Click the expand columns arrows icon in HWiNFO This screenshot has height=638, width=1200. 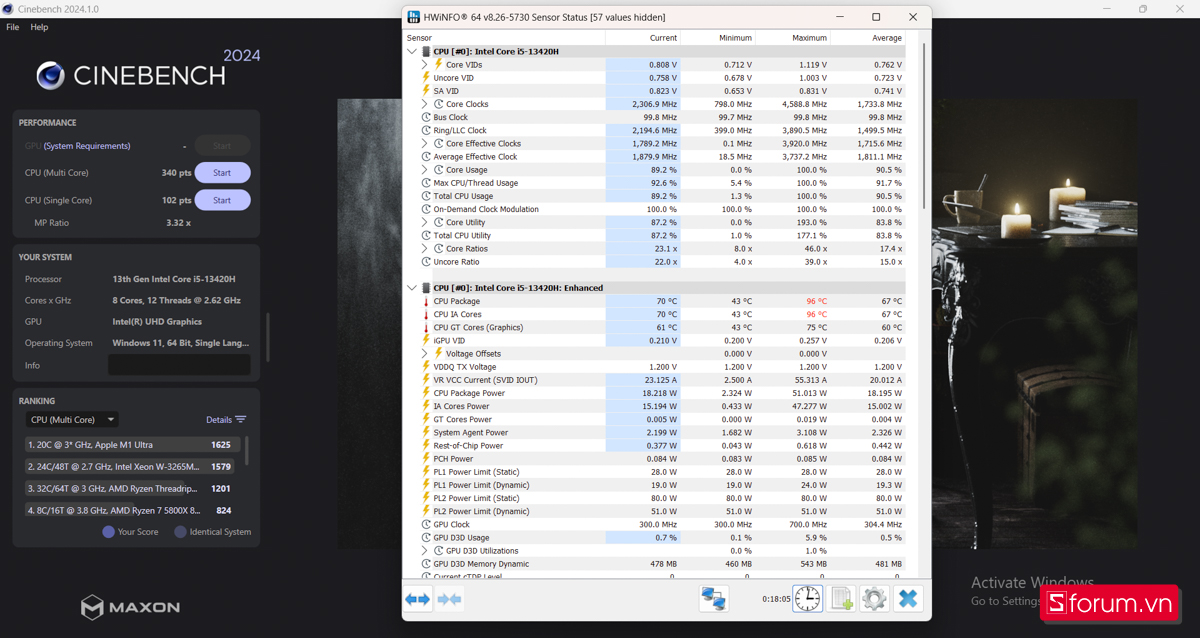(x=417, y=599)
